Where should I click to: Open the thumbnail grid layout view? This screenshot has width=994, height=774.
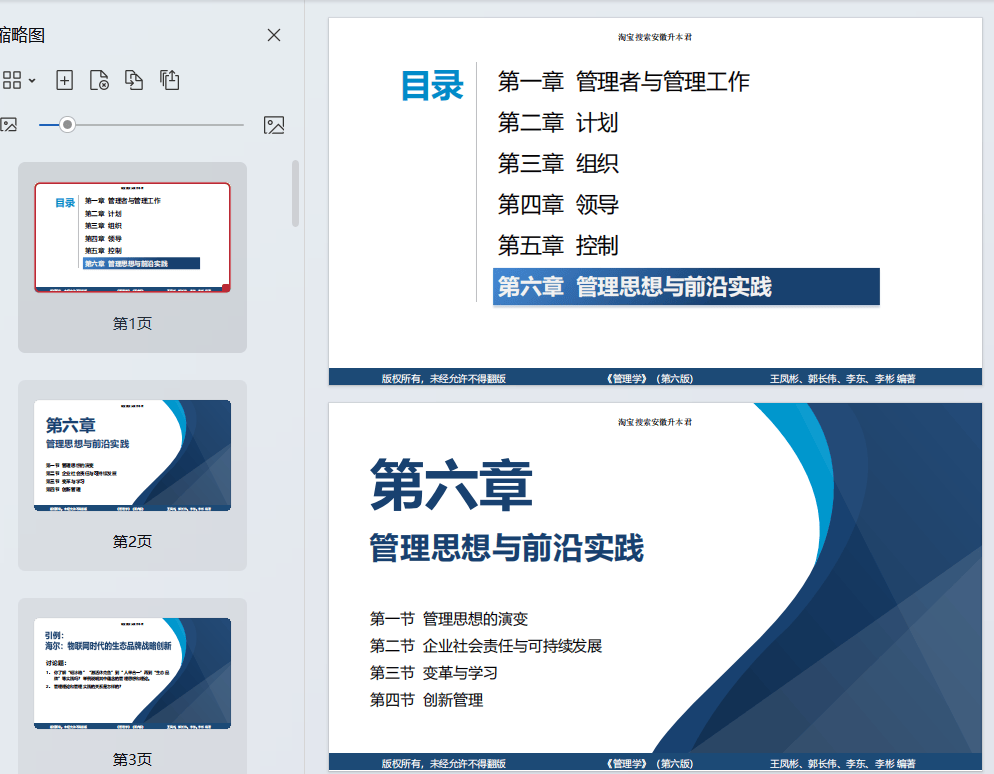pos(12,80)
